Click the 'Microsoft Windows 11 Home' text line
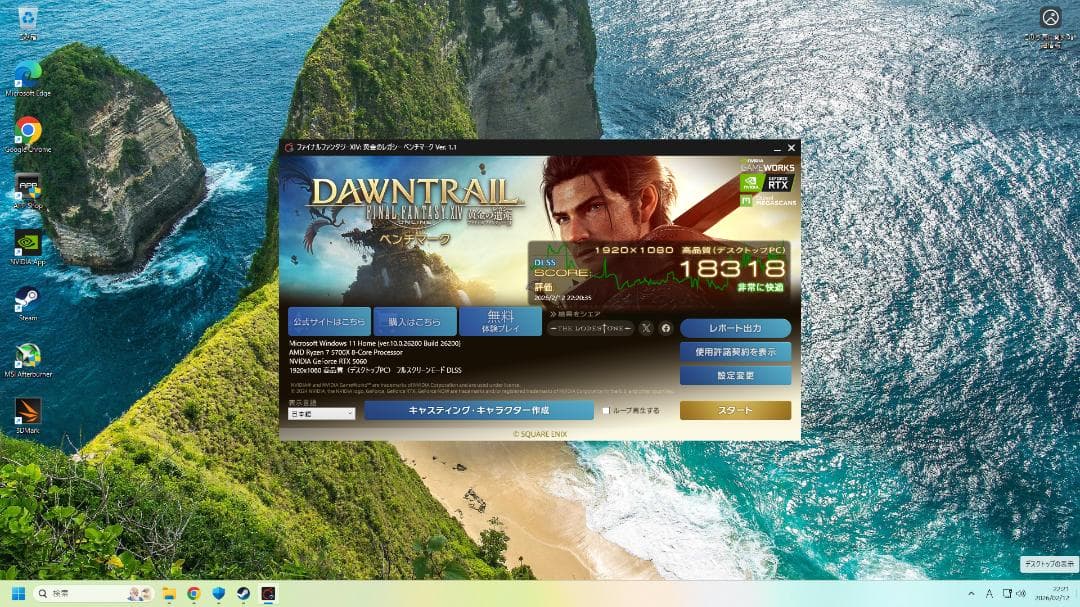This screenshot has height=607, width=1080. point(375,343)
